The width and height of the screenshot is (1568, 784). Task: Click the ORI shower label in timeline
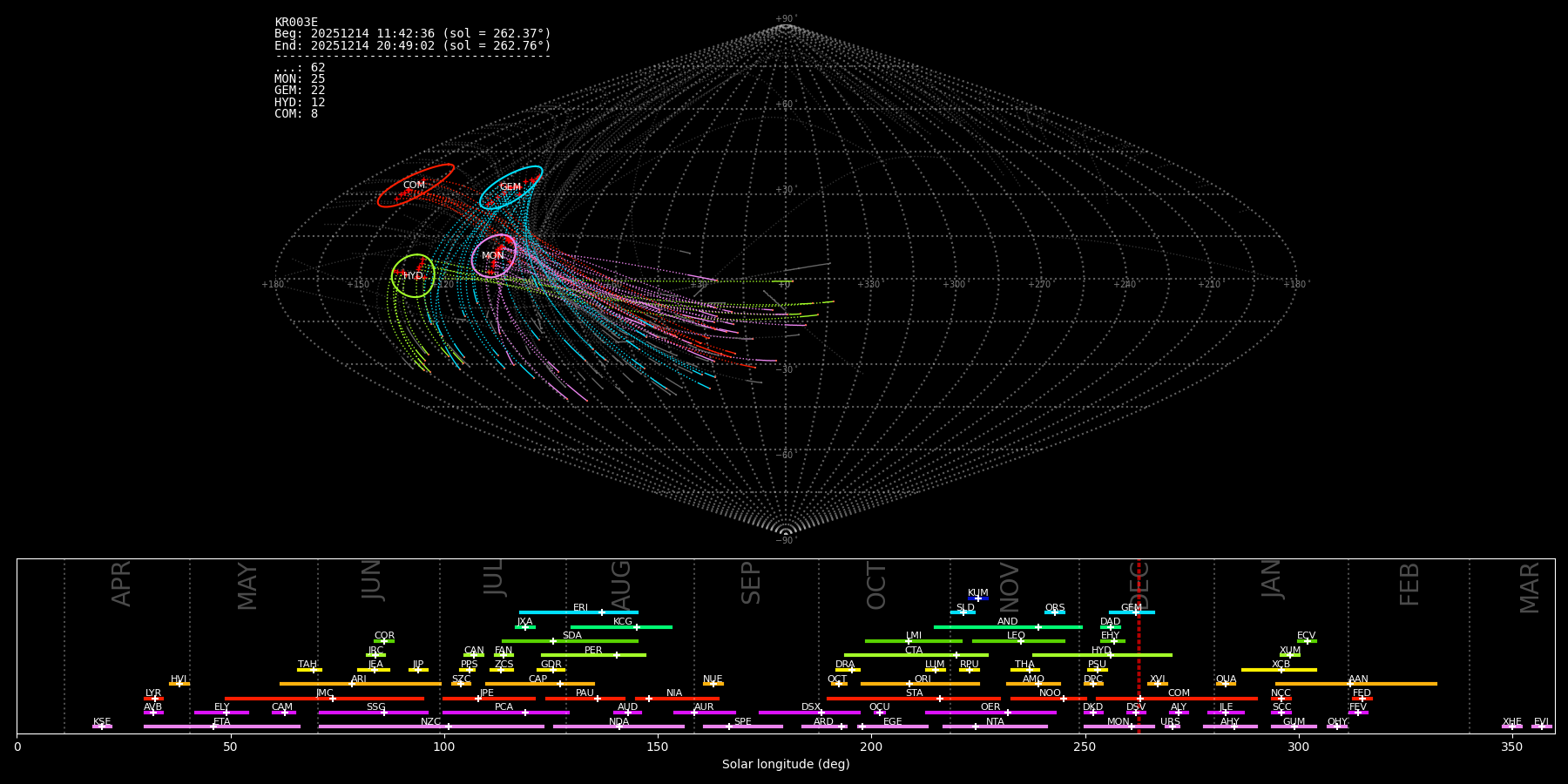923,679
